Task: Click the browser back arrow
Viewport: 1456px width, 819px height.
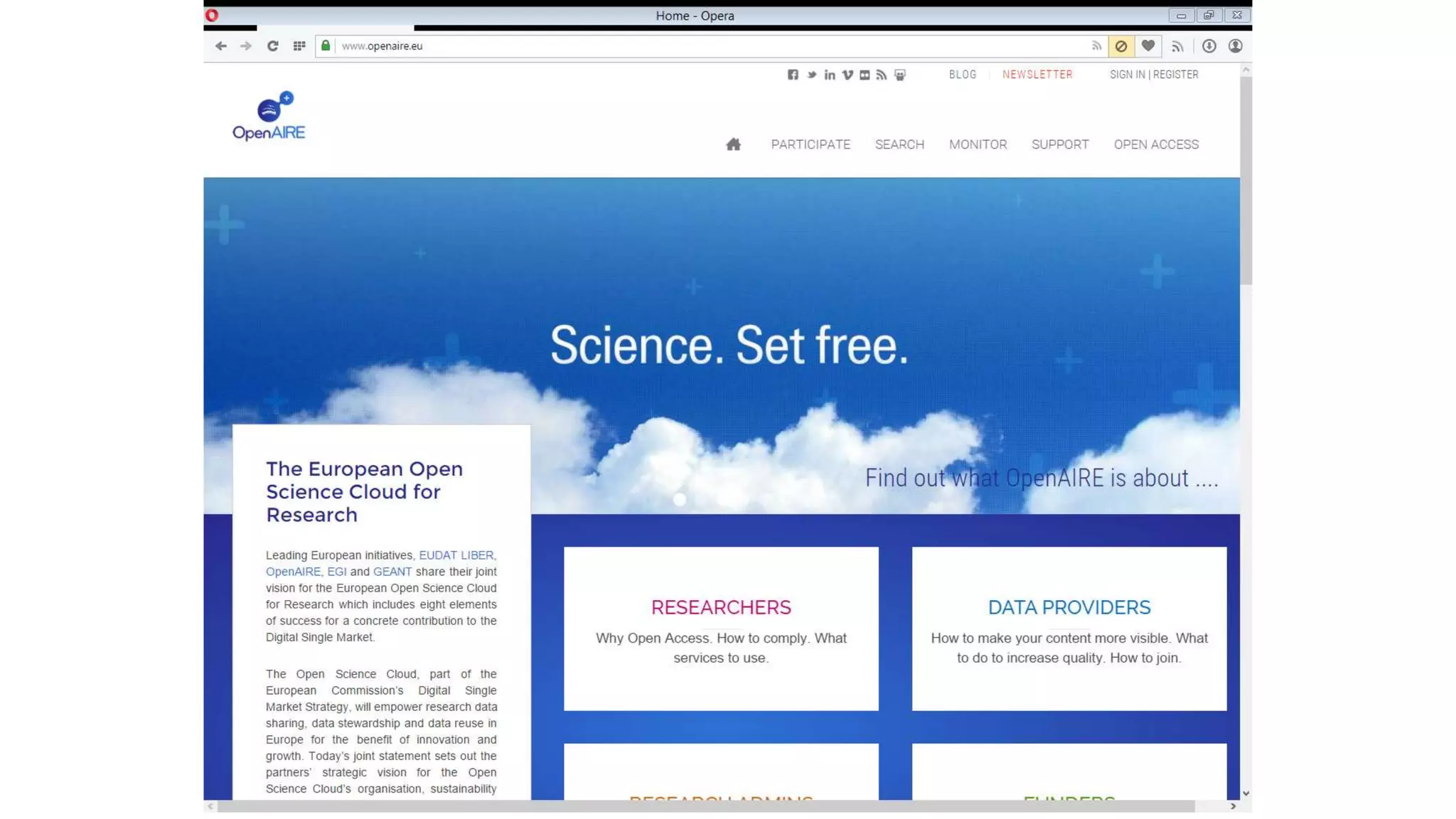Action: click(220, 46)
